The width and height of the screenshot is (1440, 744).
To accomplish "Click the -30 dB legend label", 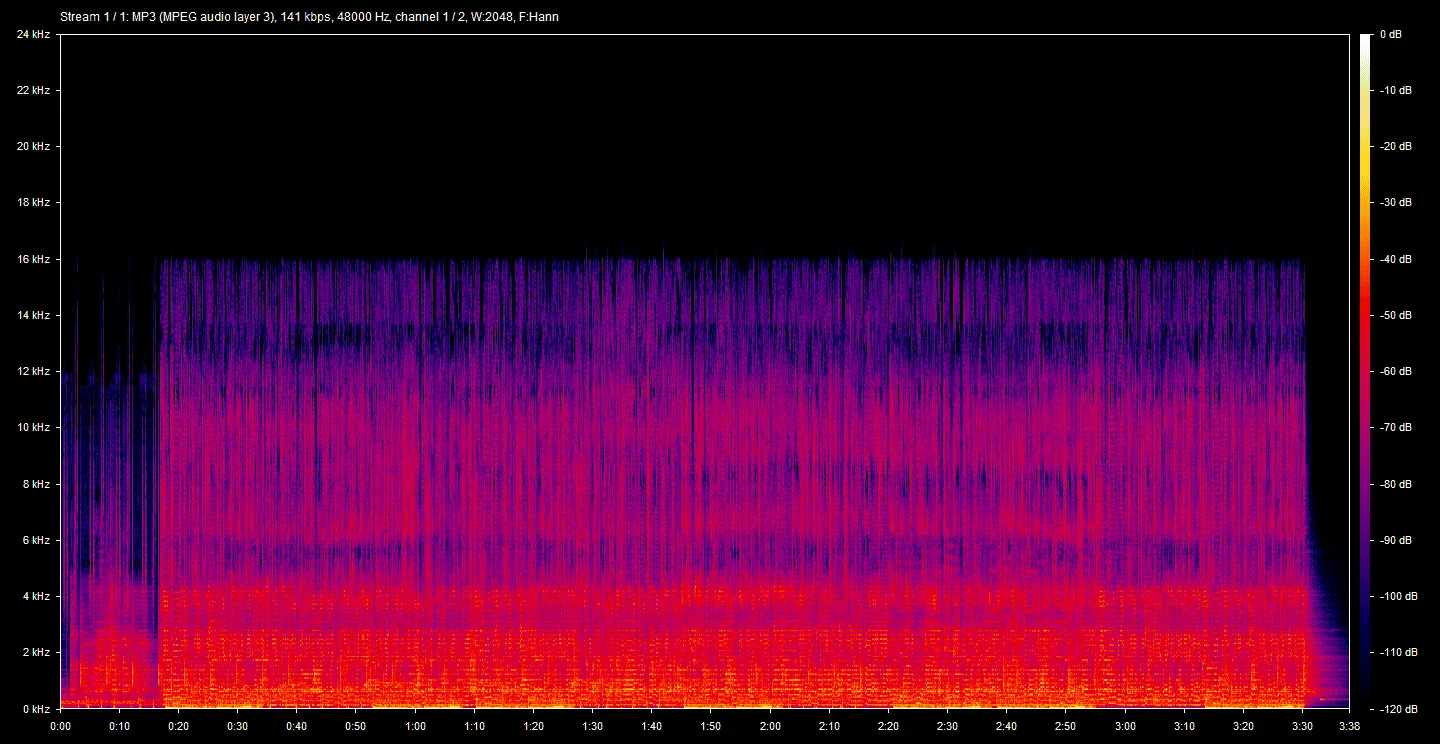I will (1395, 203).
